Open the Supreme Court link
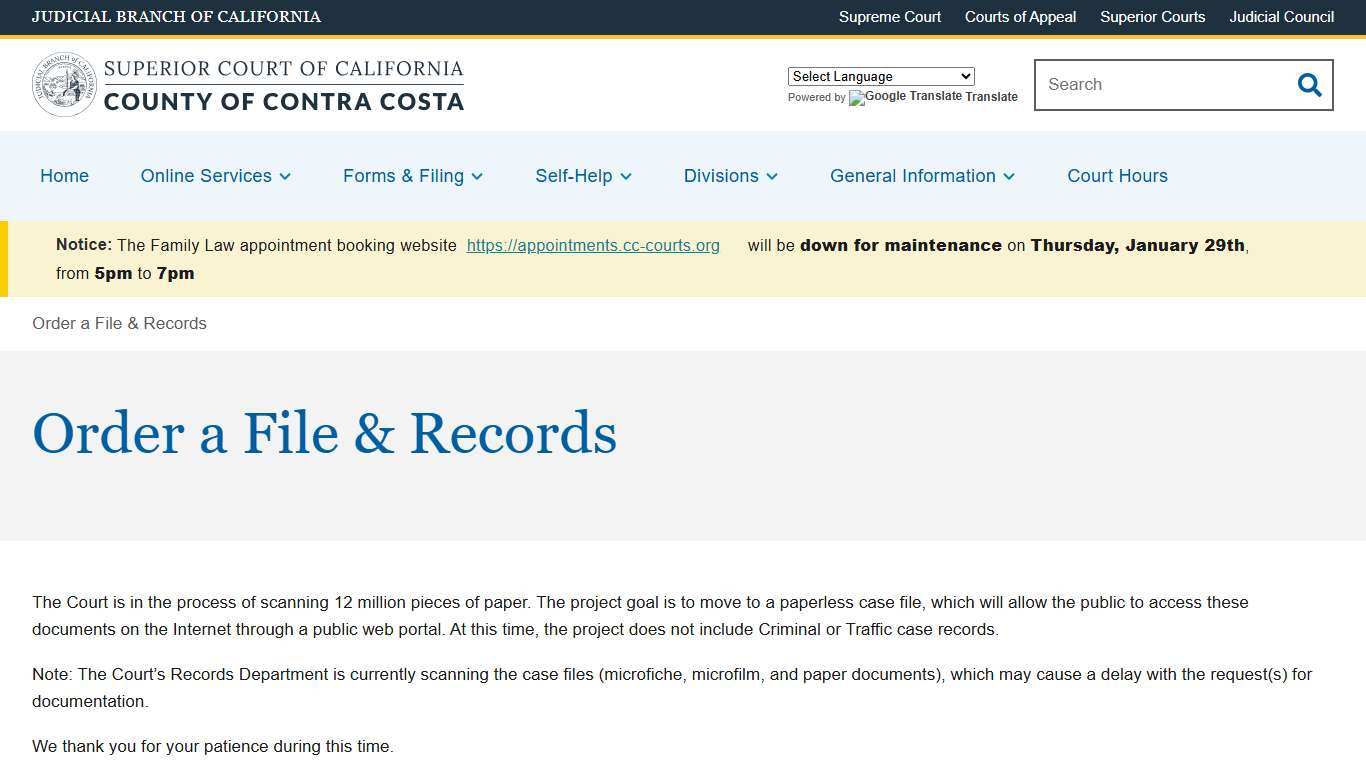This screenshot has width=1366, height=768. point(889,17)
